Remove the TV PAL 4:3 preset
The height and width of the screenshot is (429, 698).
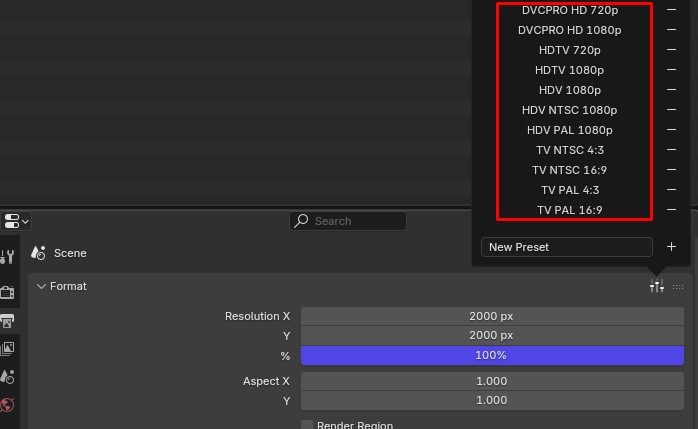pyautogui.click(x=671, y=190)
